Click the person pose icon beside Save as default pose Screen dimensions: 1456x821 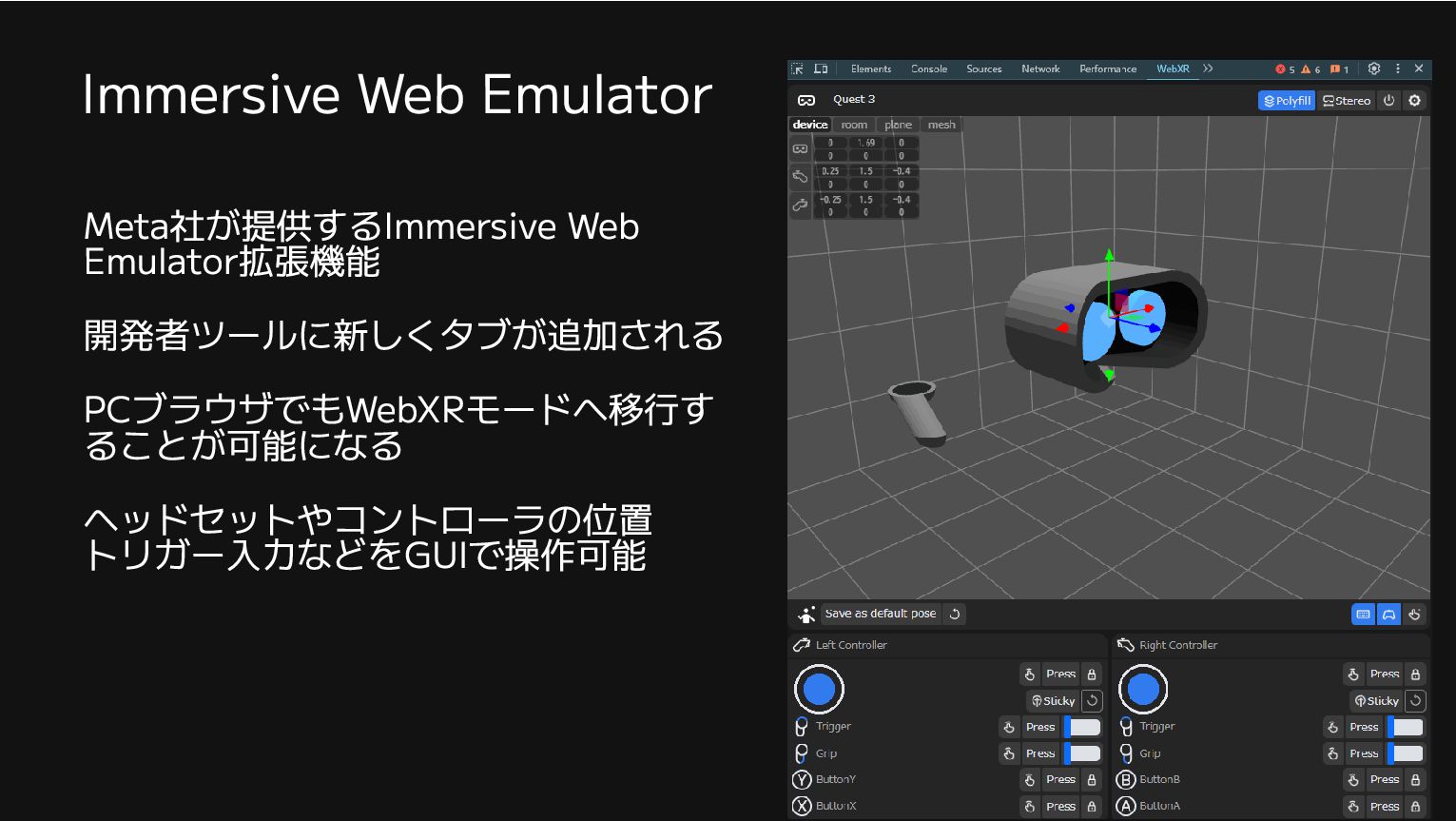point(806,615)
